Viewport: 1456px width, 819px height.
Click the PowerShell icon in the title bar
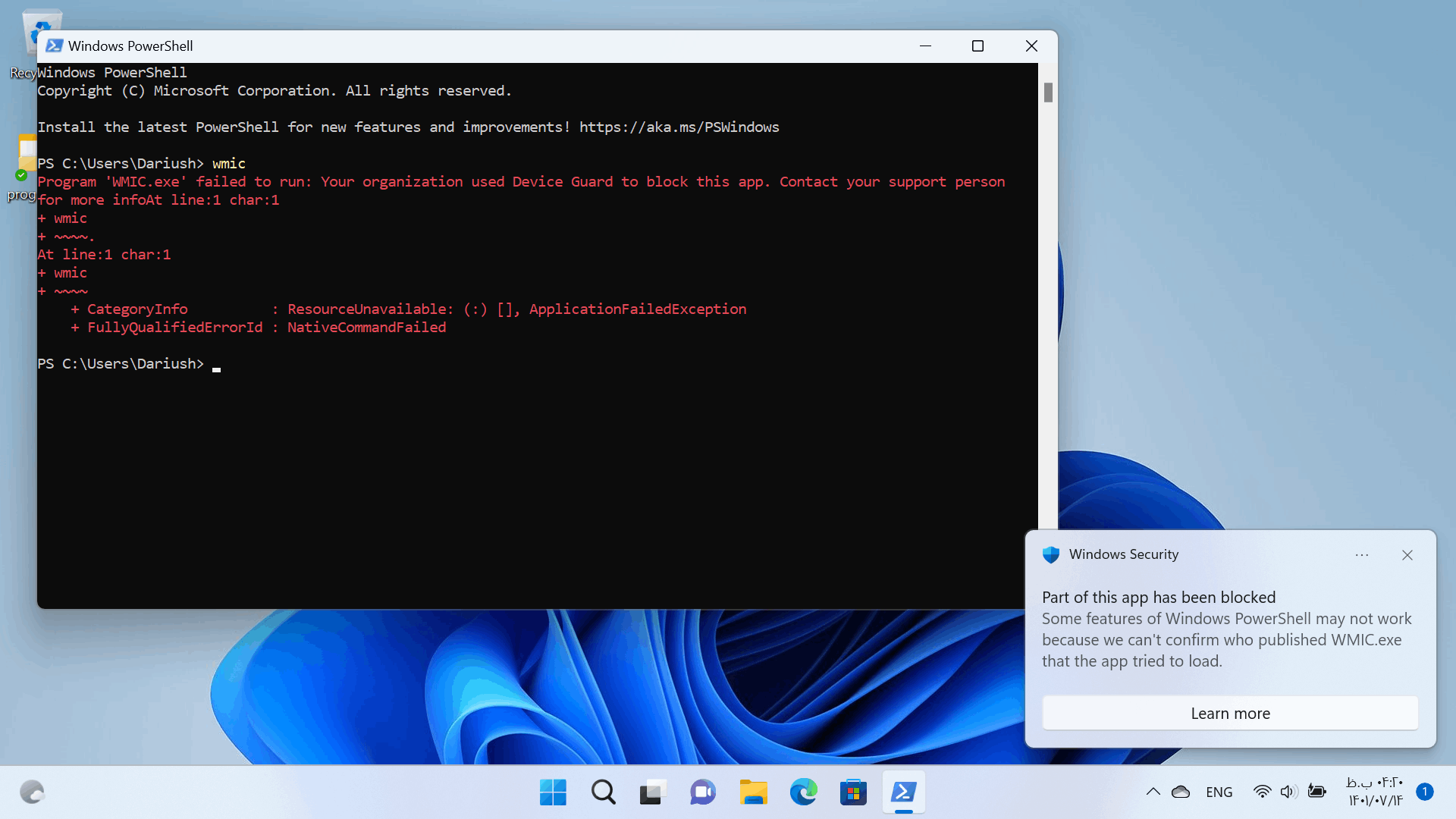[54, 45]
